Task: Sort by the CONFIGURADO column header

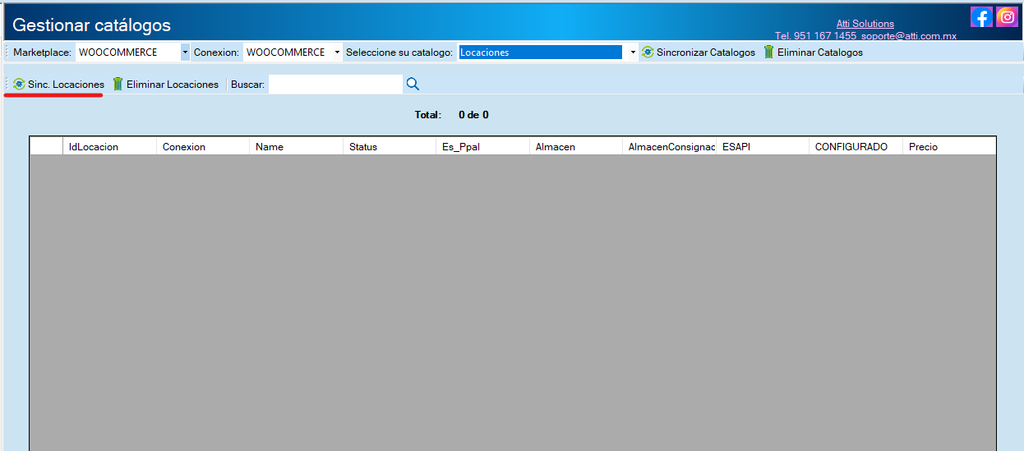Action: click(856, 147)
